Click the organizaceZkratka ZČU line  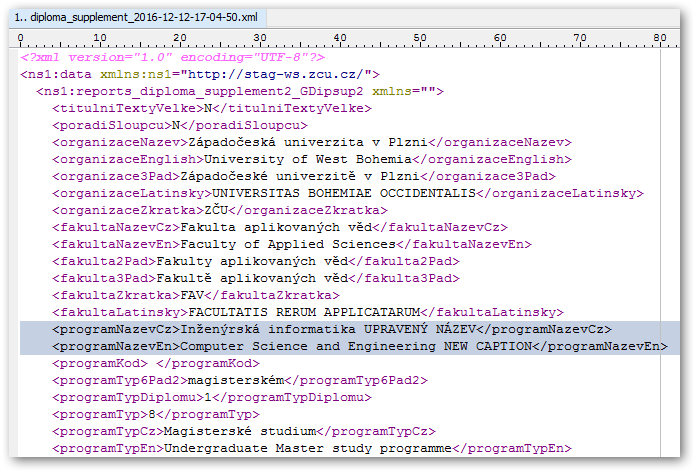tap(220, 210)
